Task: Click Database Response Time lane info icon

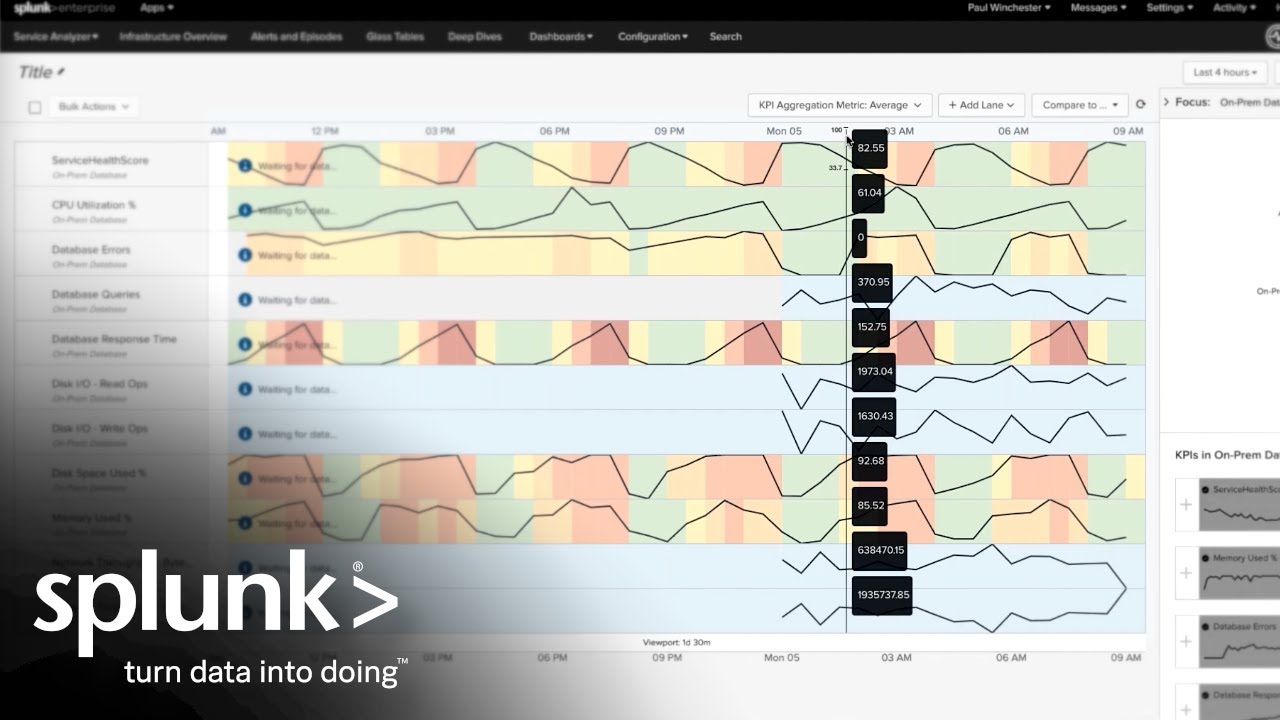Action: pyautogui.click(x=245, y=344)
